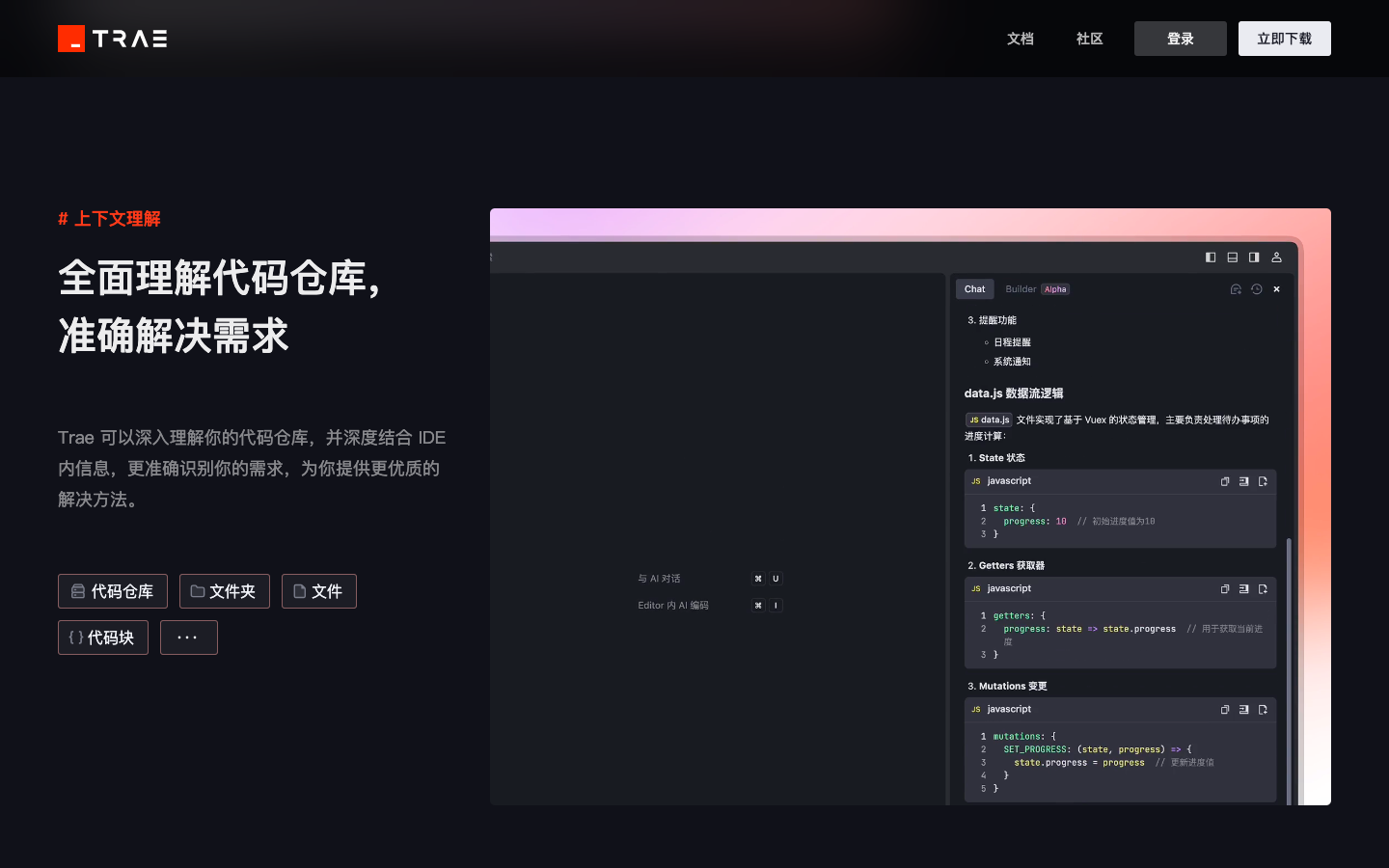Click the 1. State 状态 heading

point(996,458)
